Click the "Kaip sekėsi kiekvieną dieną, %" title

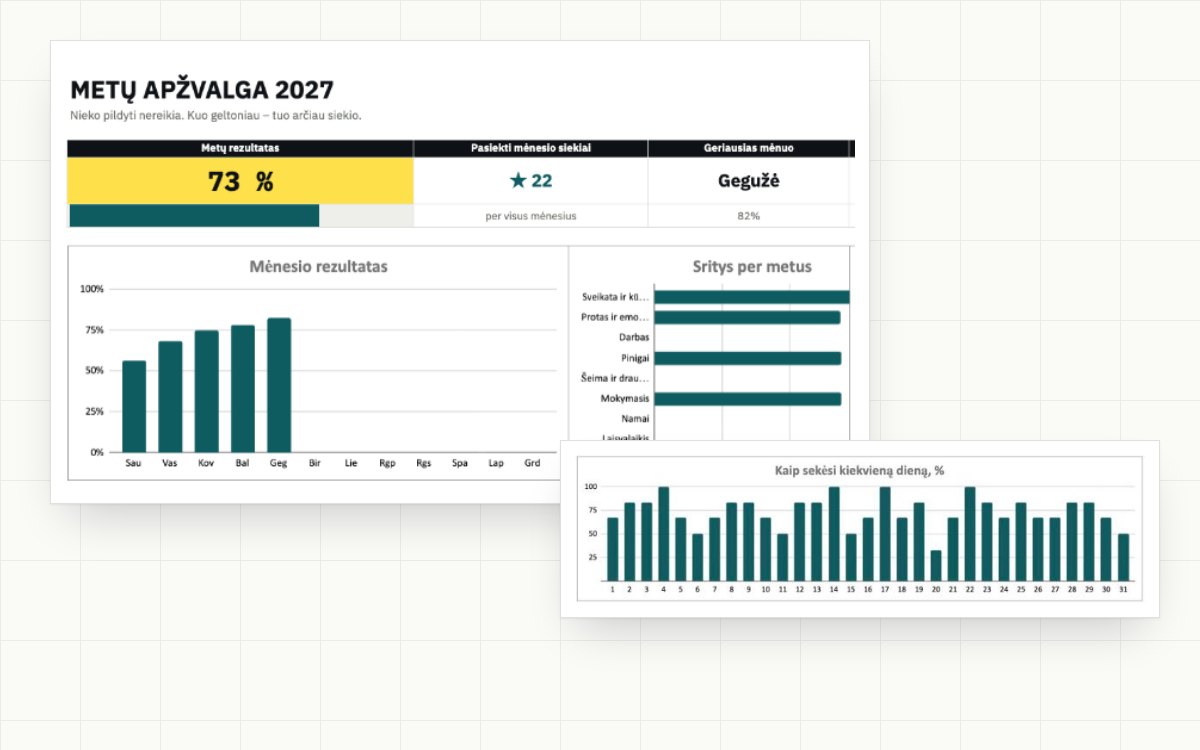(860, 470)
